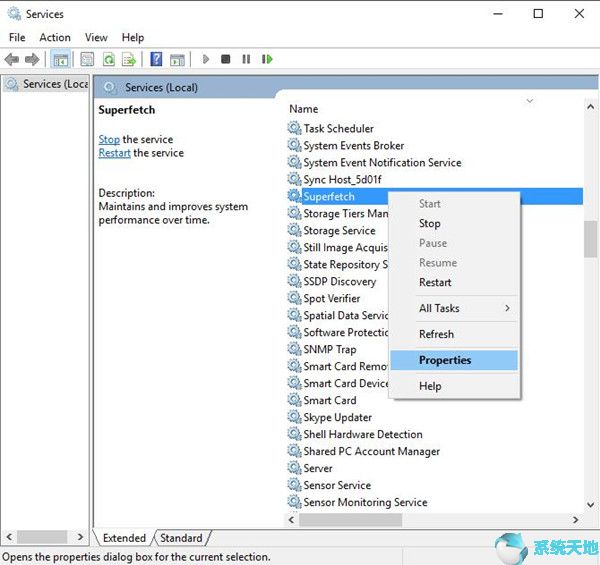
Task: Toggle the Show/Hide Console Tree toolbar icon
Action: (60, 59)
